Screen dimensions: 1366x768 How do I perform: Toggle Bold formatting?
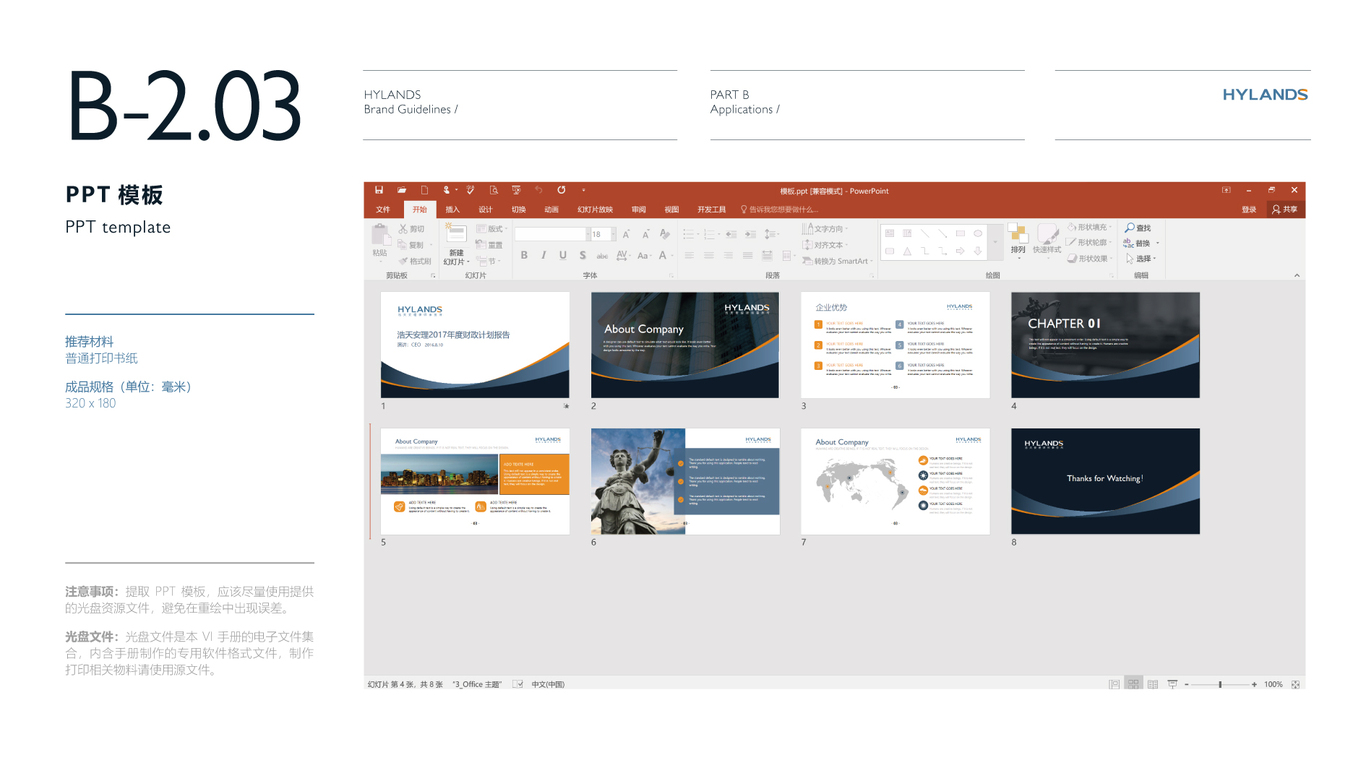point(524,256)
